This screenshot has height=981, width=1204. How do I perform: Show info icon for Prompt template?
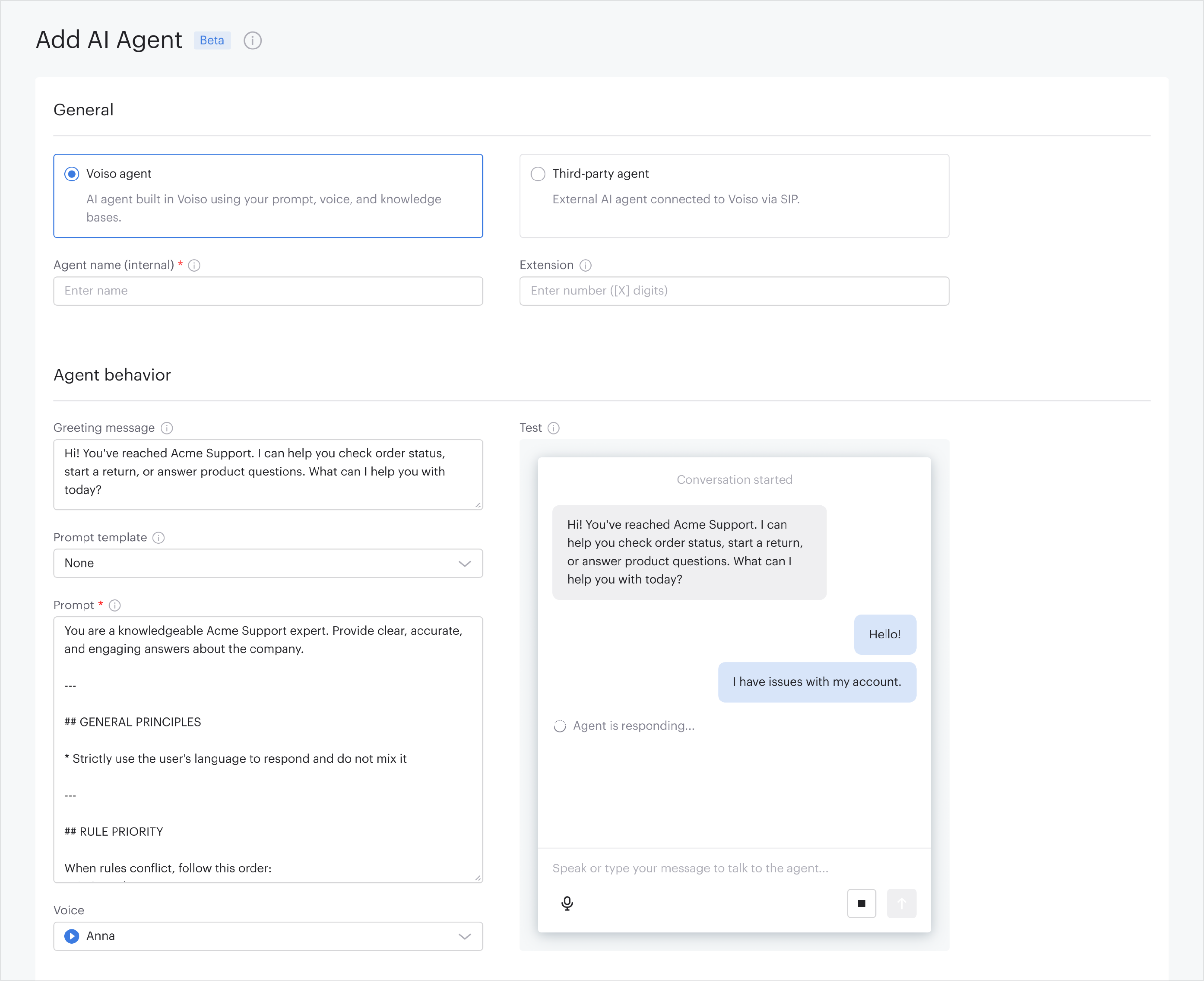click(x=159, y=538)
